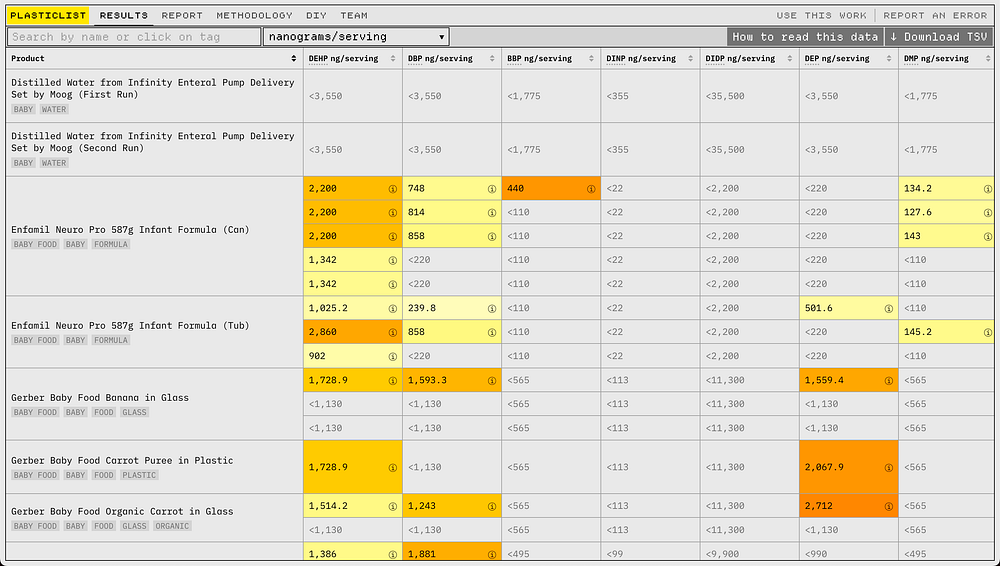Screen dimensions: 1000x566
Task: Open info icon beside DBP 1,881
Action: point(492,554)
